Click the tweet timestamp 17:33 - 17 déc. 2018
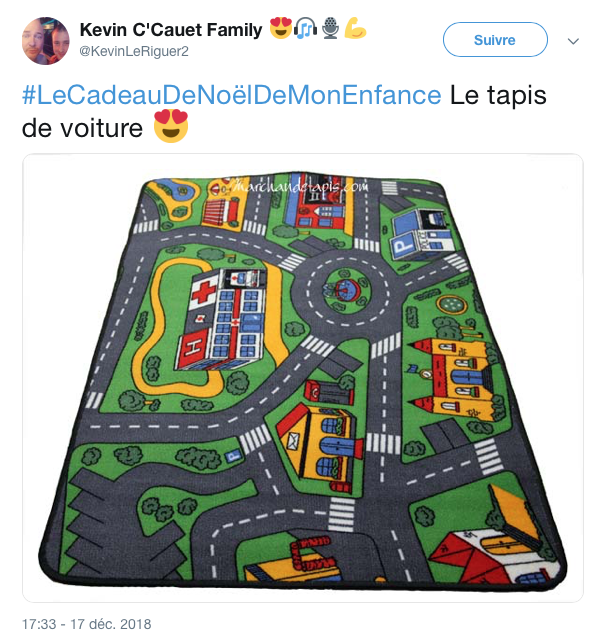 coord(87,624)
